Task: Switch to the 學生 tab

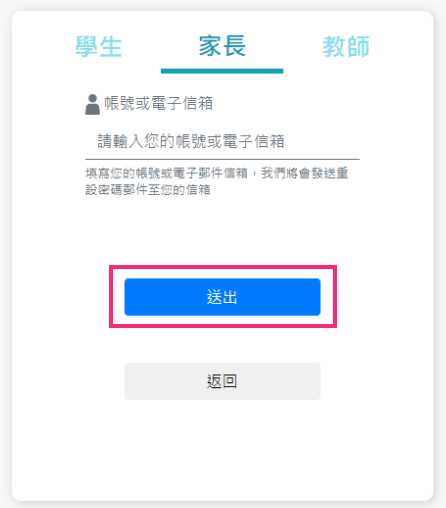Action: (99, 47)
